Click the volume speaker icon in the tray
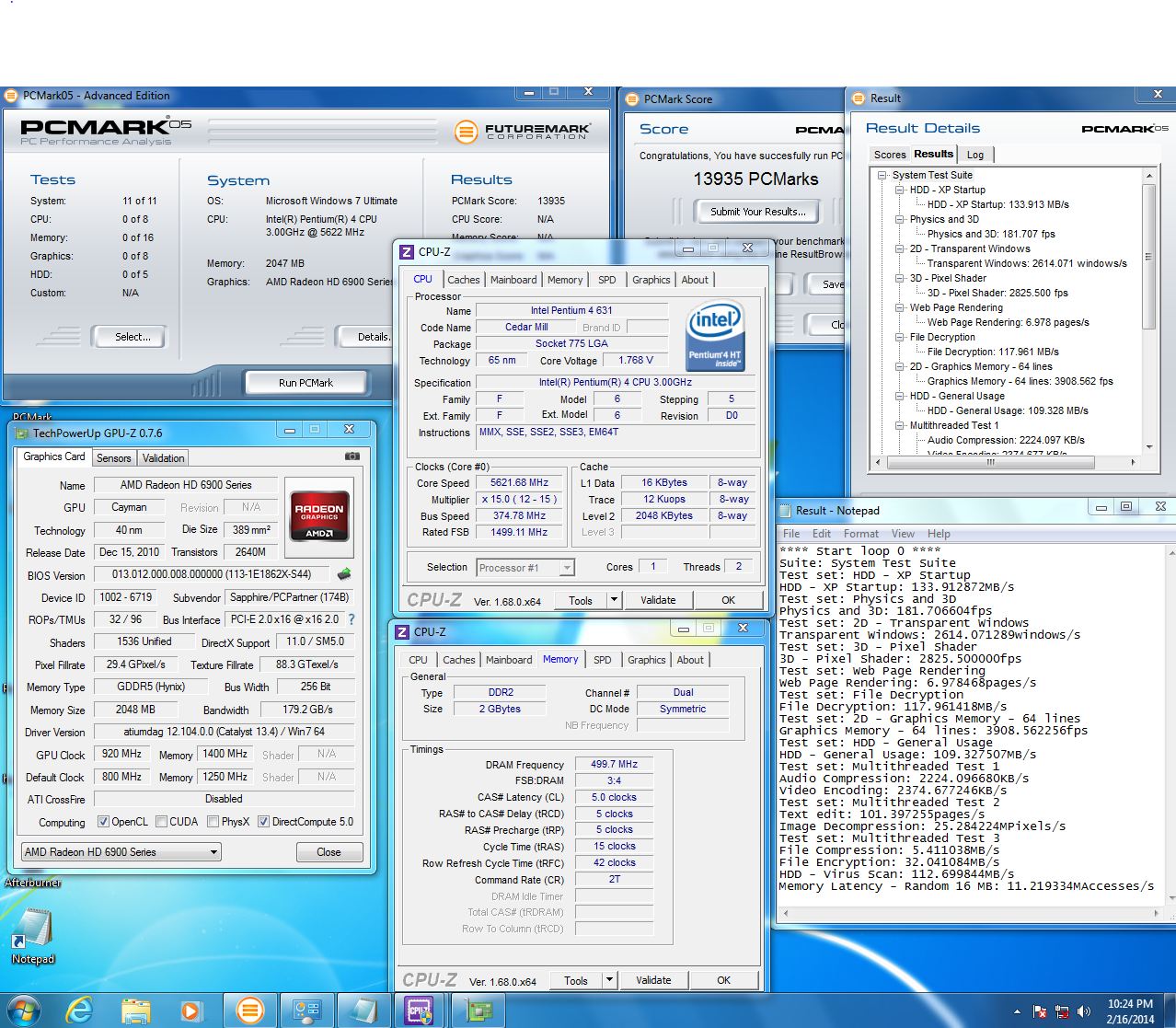This screenshot has width=1176, height=1028. (1084, 1012)
